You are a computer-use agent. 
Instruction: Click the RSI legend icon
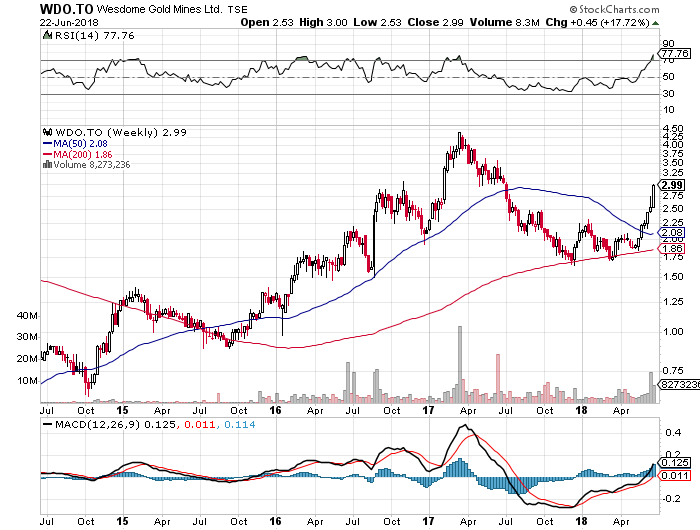coord(47,35)
